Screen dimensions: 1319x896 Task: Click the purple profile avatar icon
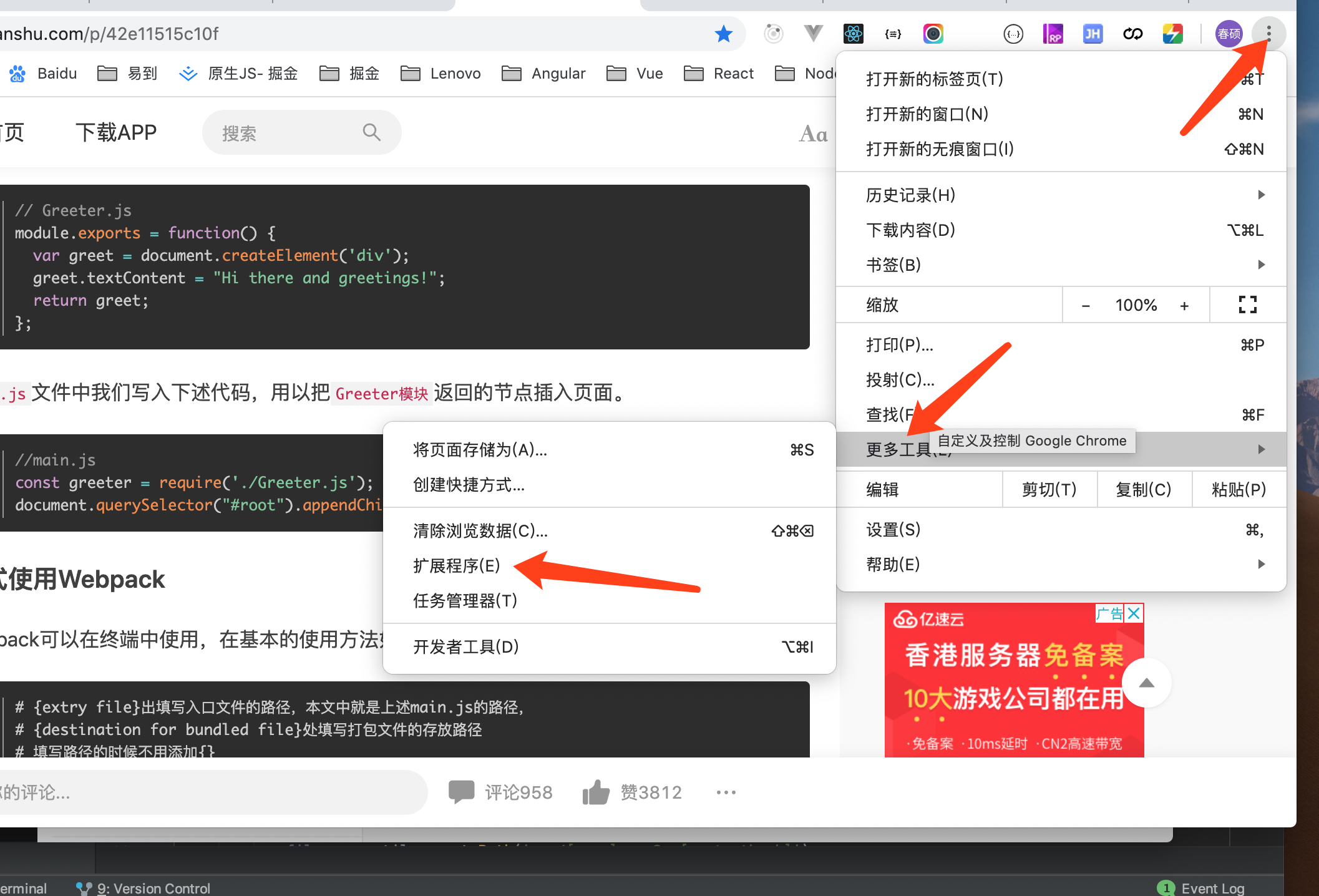1229,34
